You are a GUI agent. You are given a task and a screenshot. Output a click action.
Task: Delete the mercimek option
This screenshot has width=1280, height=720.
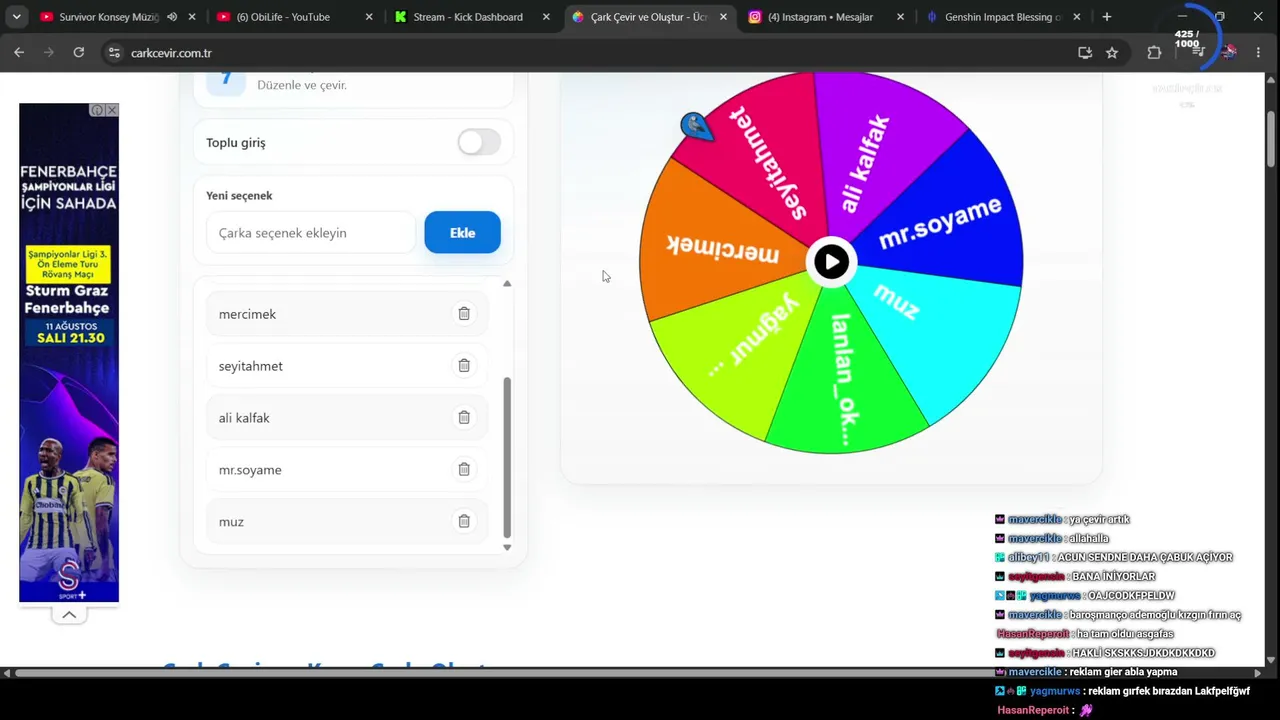coord(464,314)
